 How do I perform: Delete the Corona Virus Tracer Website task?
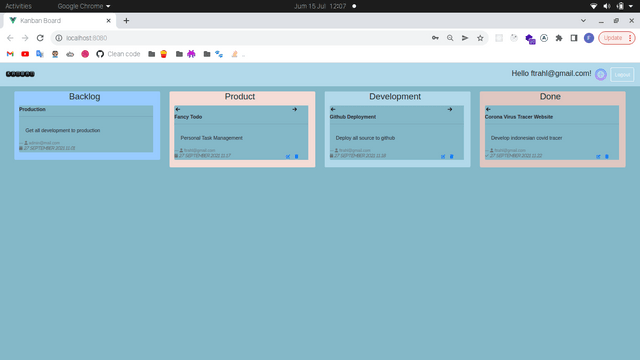(x=607, y=156)
